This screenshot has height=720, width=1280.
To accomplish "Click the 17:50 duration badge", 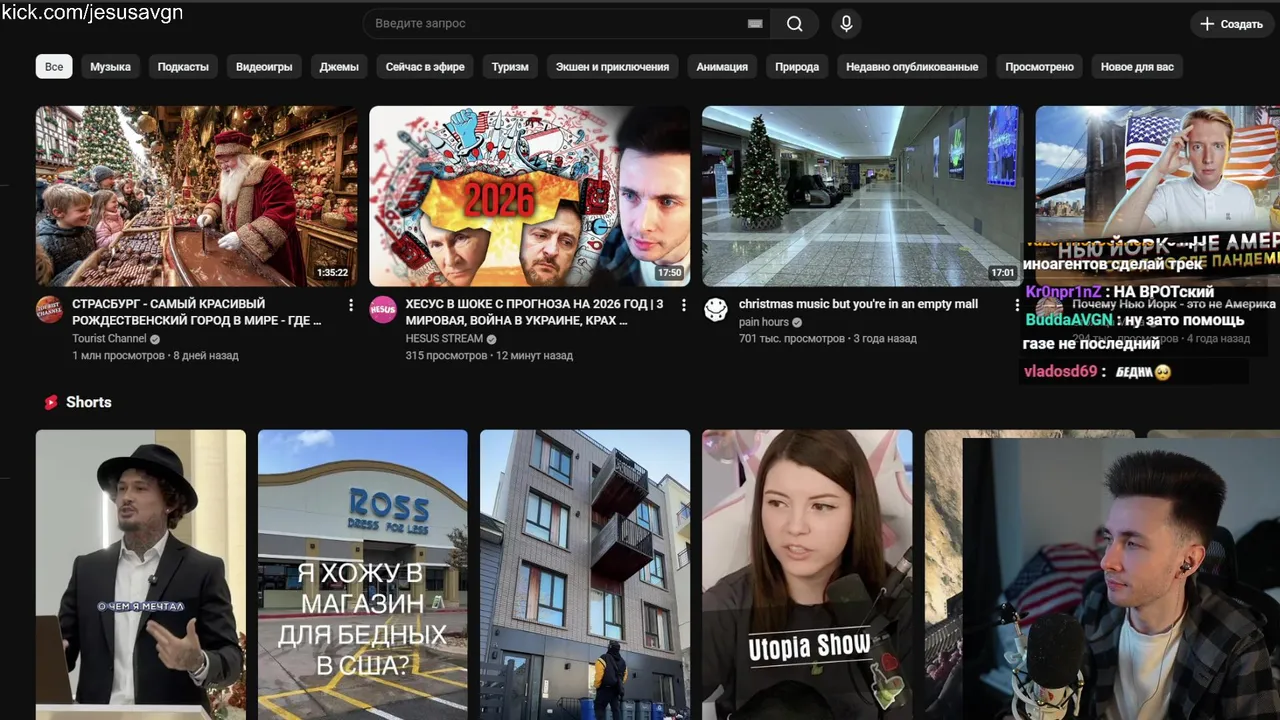I will click(x=669, y=273).
